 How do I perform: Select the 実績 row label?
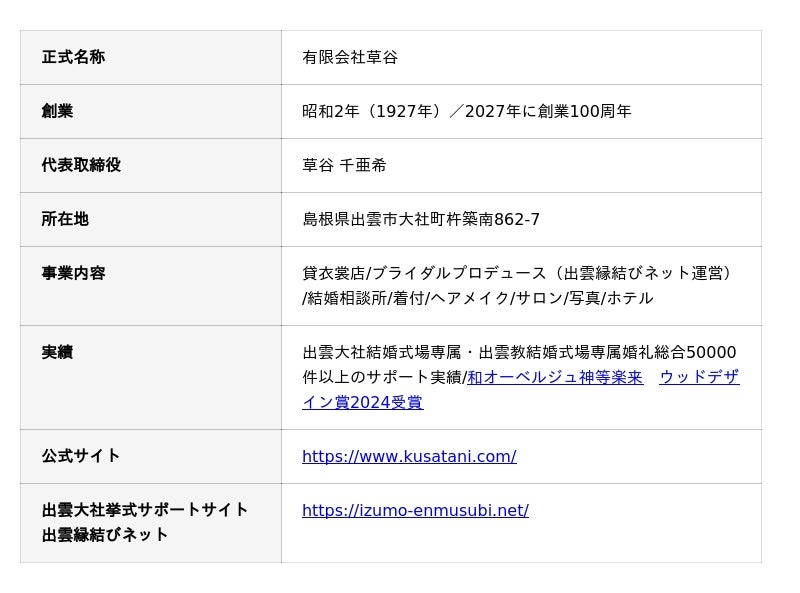[x=57, y=352]
